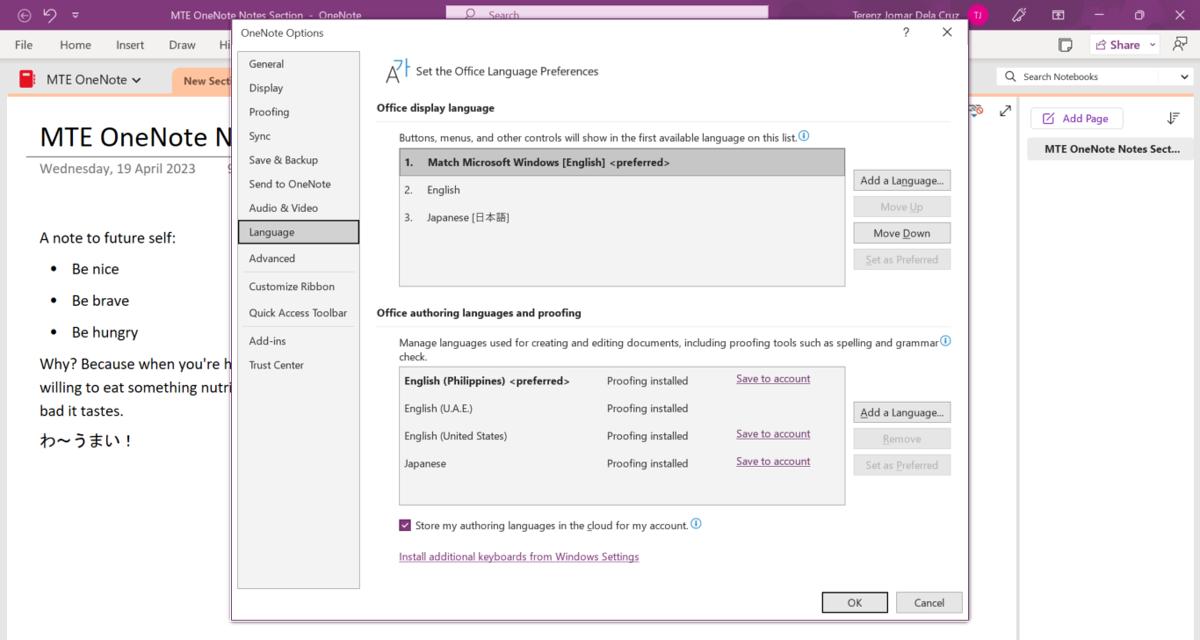
Task: Open dialog help via the question mark icon
Action: point(905,32)
